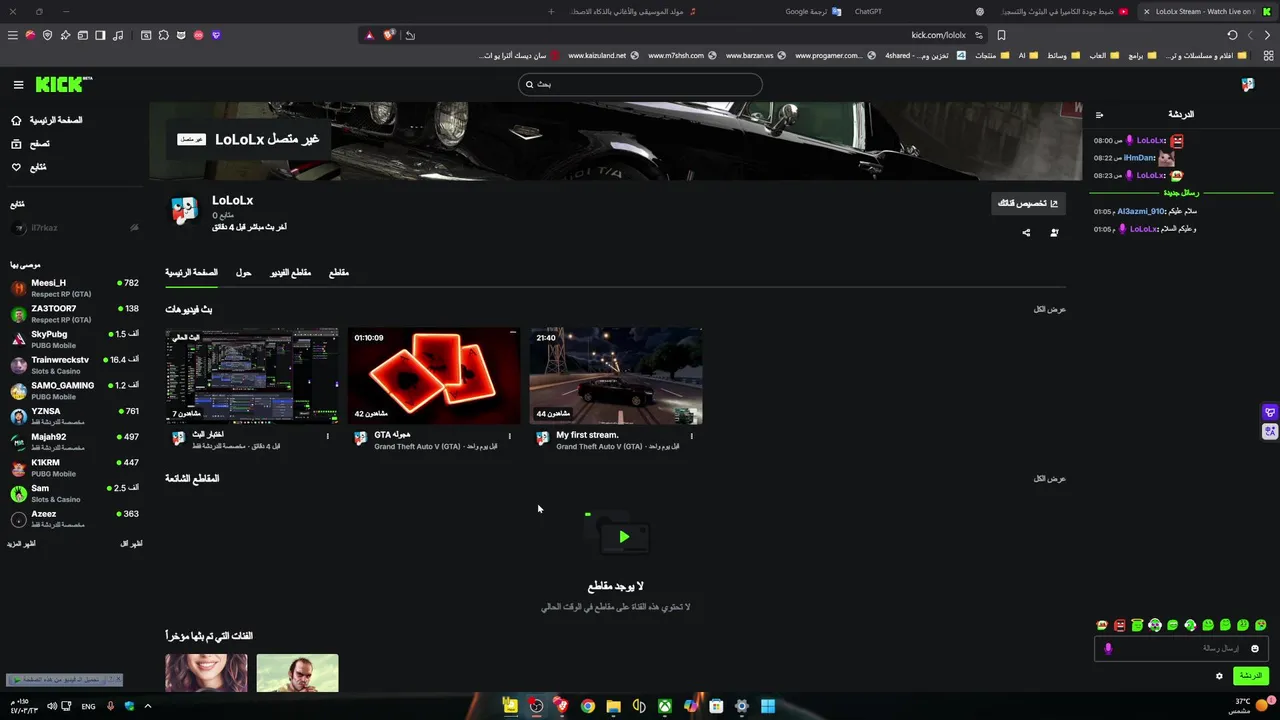Open SkyPubg recommended channel
The width and height of the screenshot is (1280, 720).
pyautogui.click(x=74, y=339)
